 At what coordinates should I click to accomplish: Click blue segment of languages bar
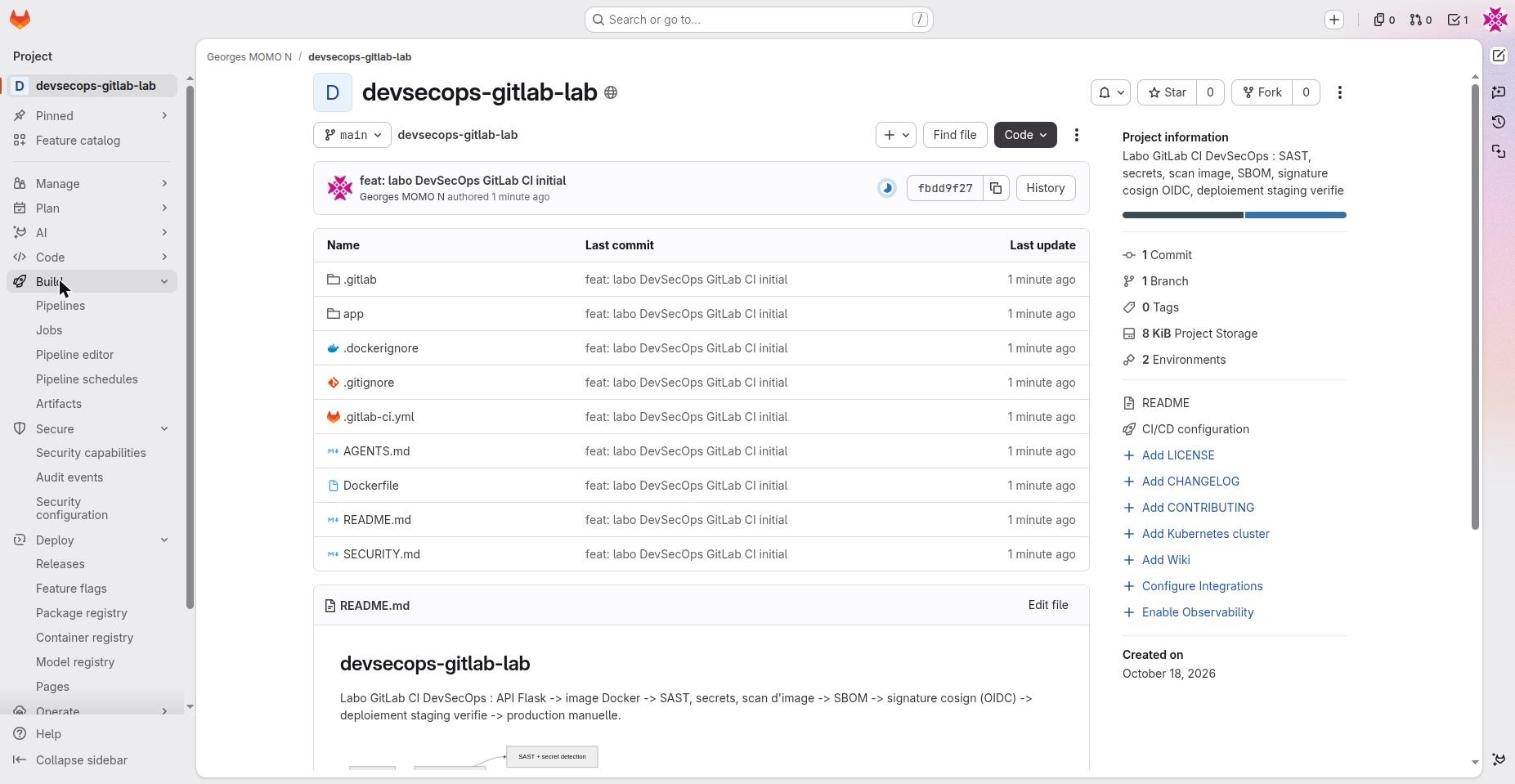(1296, 215)
